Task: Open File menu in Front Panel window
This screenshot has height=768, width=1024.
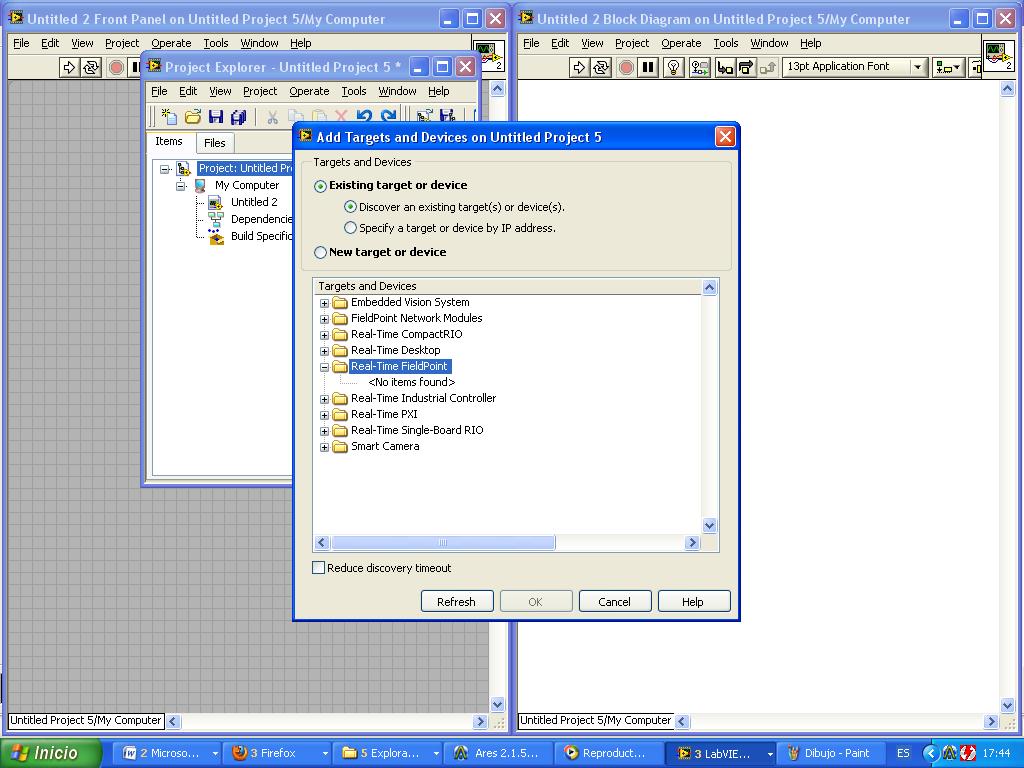Action: [21, 43]
